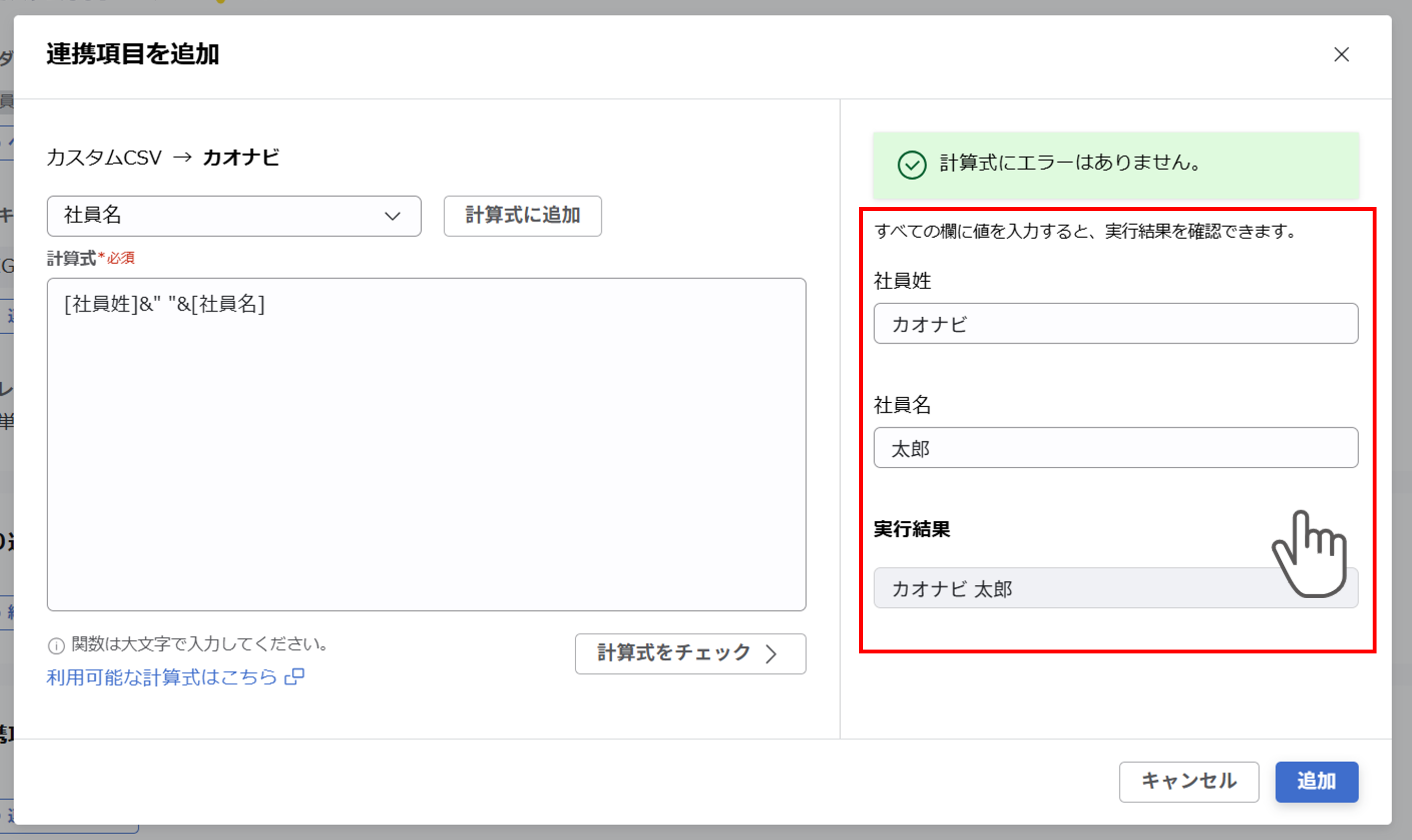The width and height of the screenshot is (1412, 840).
Task: Click the bold カオナビ destination label
Action: click(x=241, y=157)
